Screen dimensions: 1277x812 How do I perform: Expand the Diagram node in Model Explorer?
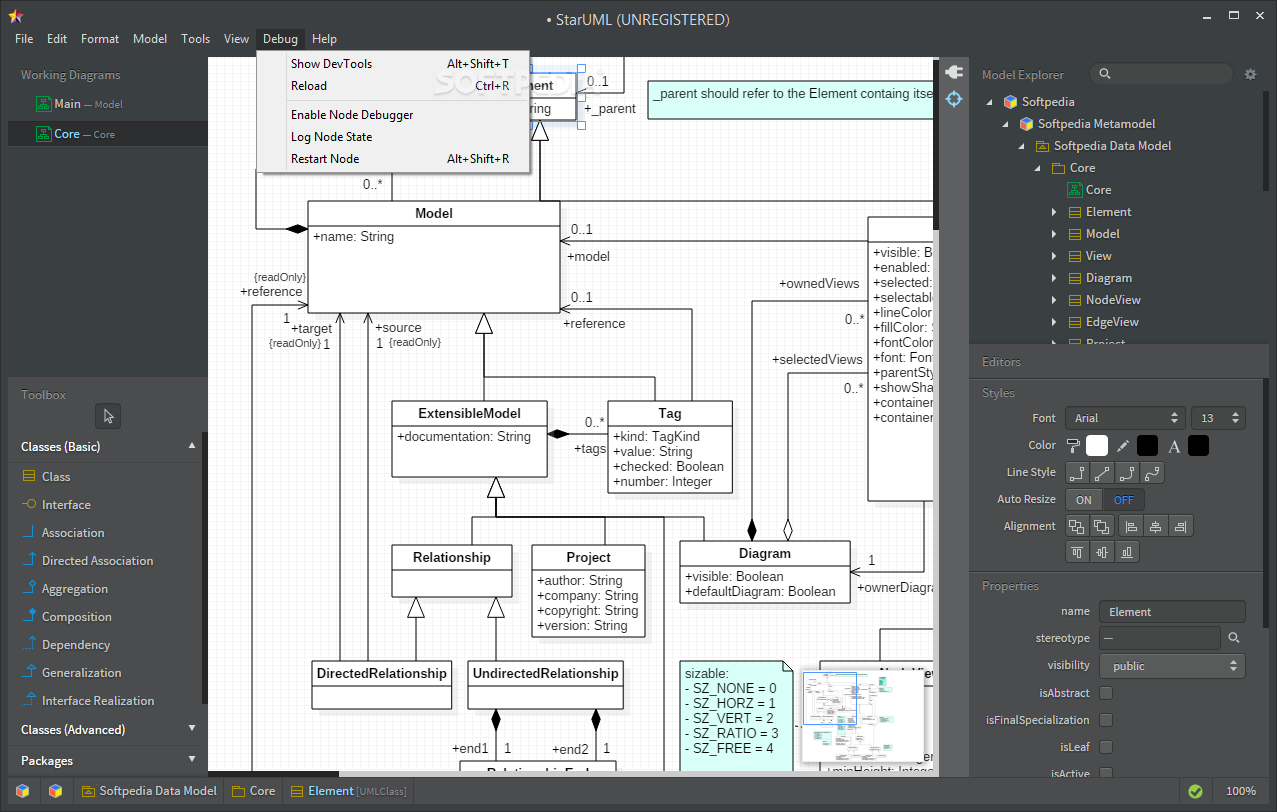pyautogui.click(x=1054, y=278)
